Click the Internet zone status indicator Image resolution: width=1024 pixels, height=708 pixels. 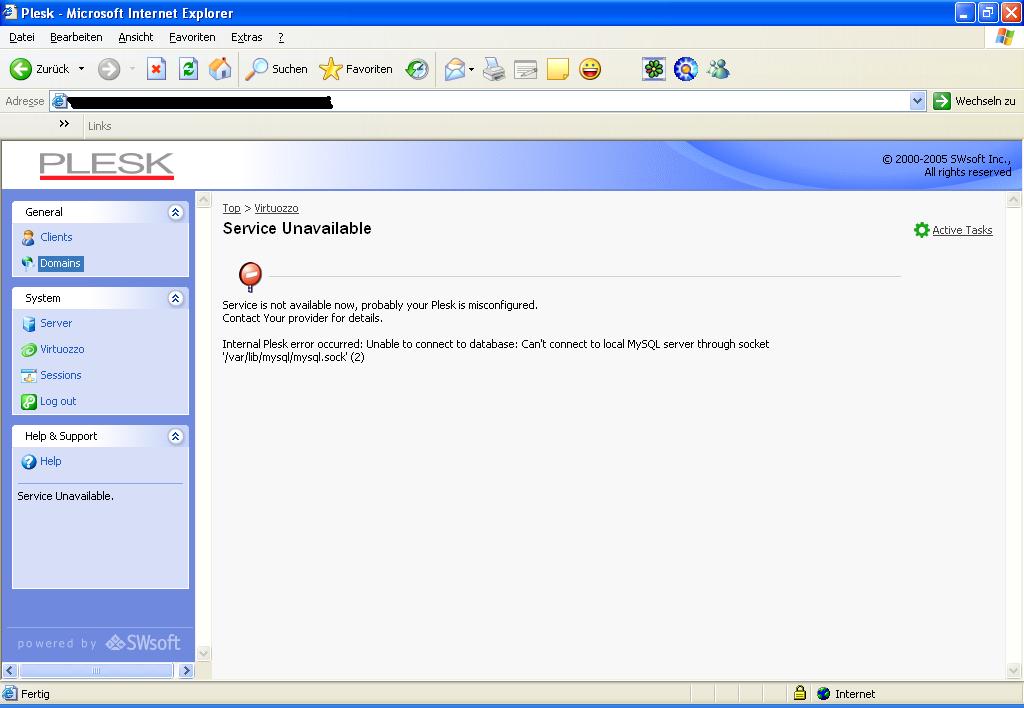[846, 694]
